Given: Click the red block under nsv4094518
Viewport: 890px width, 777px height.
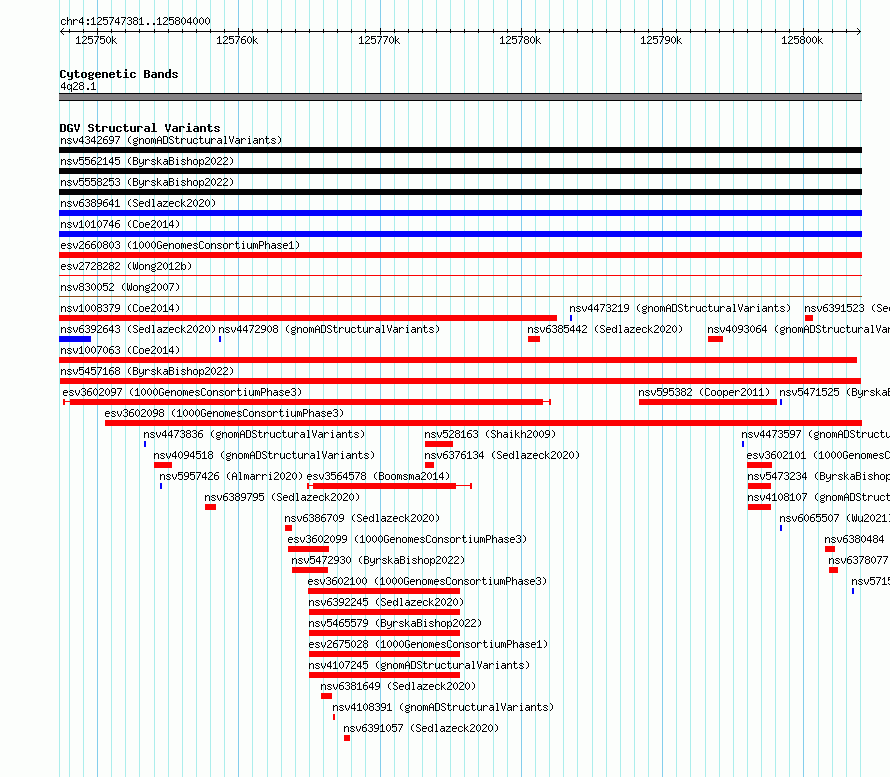Looking at the screenshot, I should coord(163,465).
